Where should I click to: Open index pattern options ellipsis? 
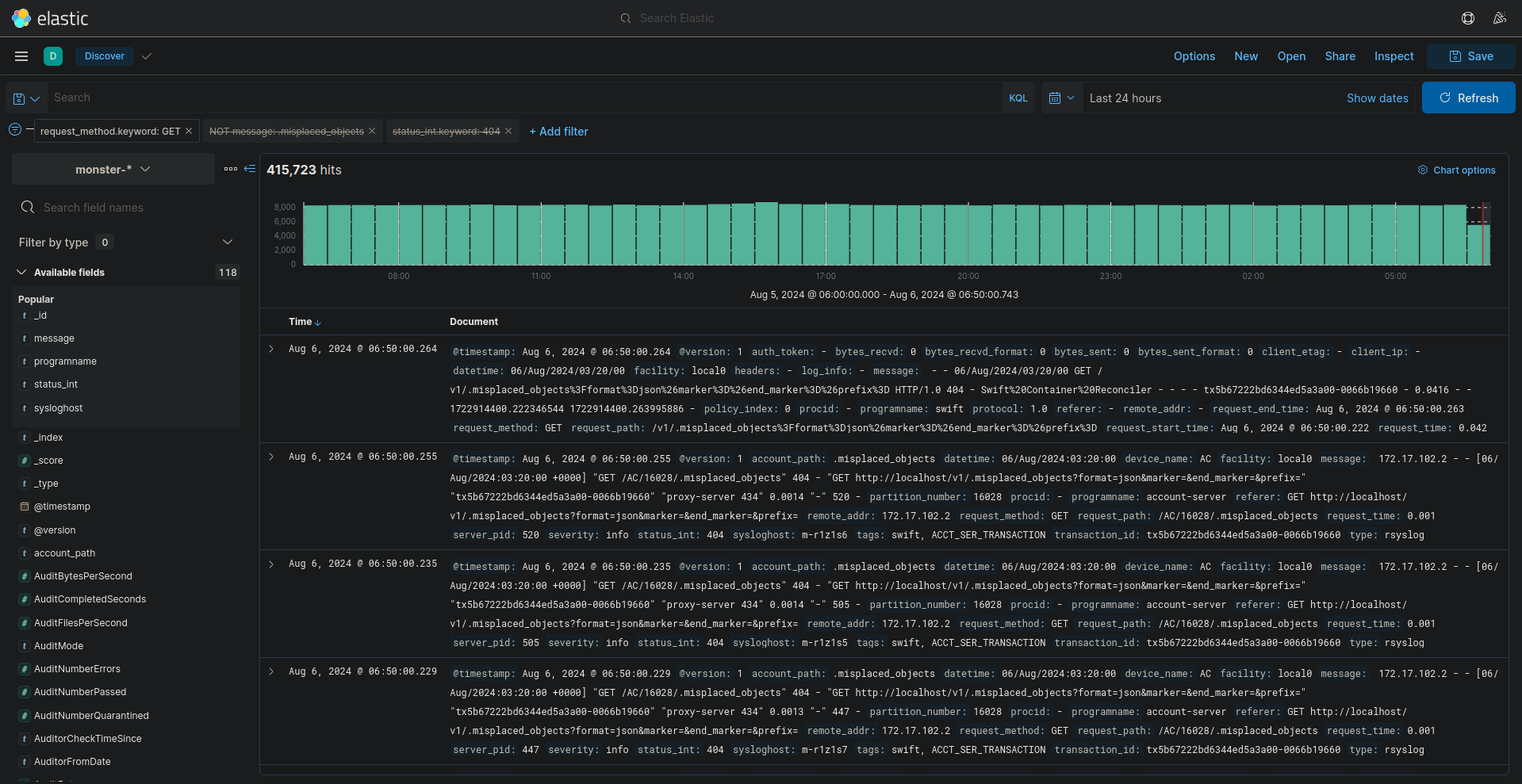click(231, 169)
